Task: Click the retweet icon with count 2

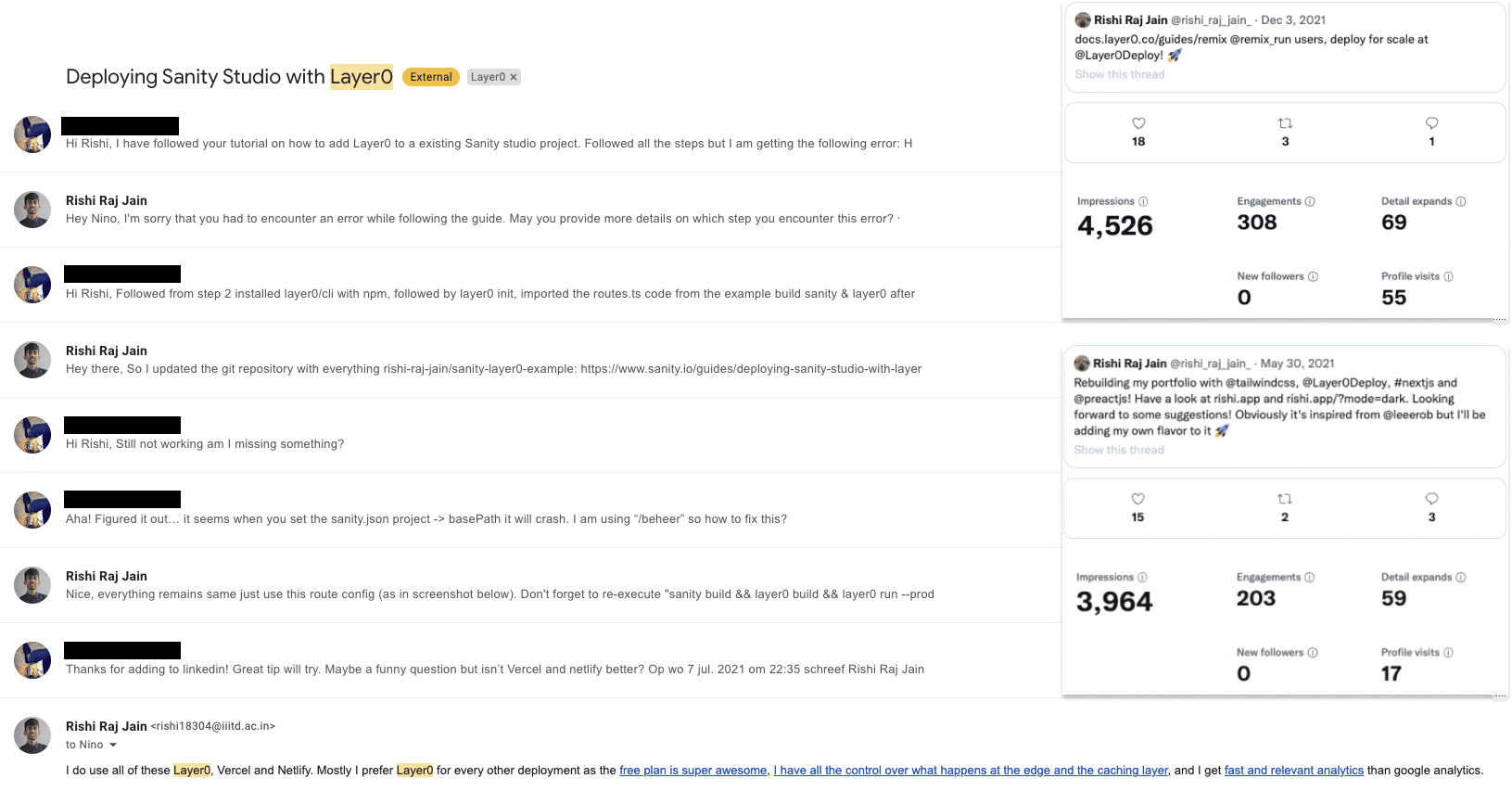Action: (1284, 499)
